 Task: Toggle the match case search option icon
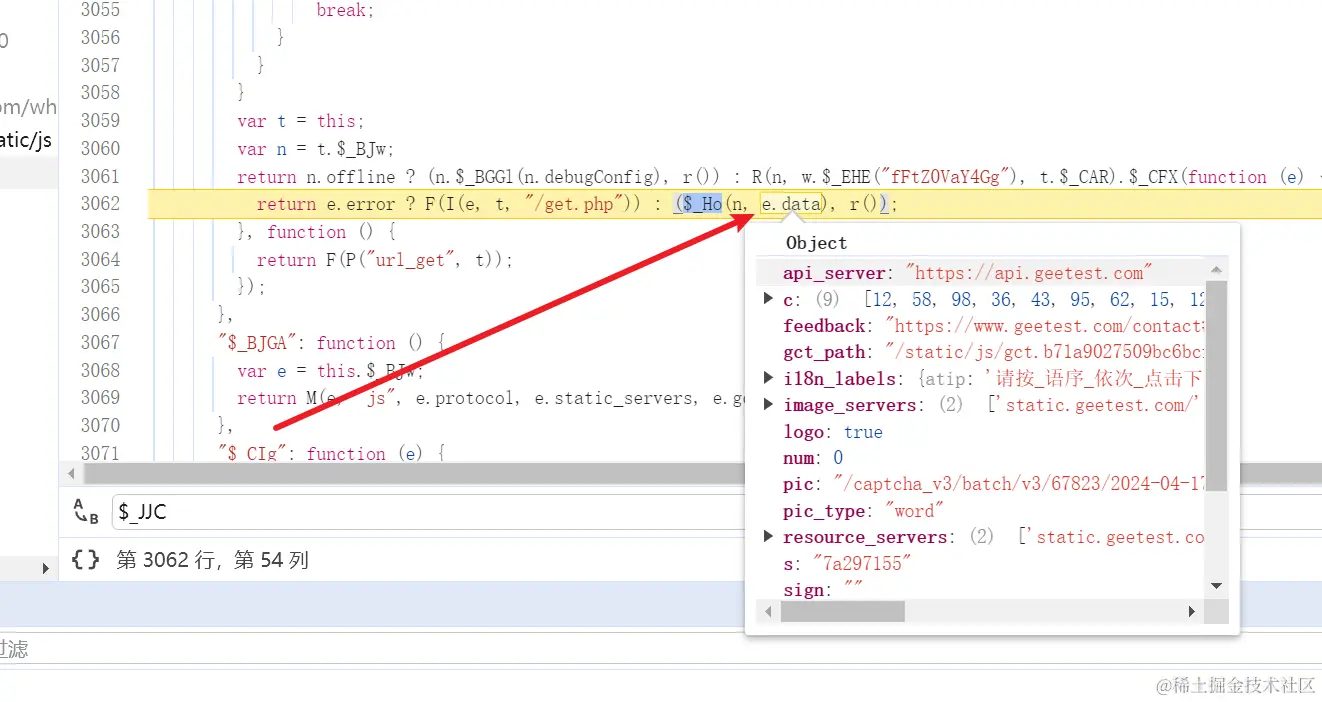click(x=86, y=512)
